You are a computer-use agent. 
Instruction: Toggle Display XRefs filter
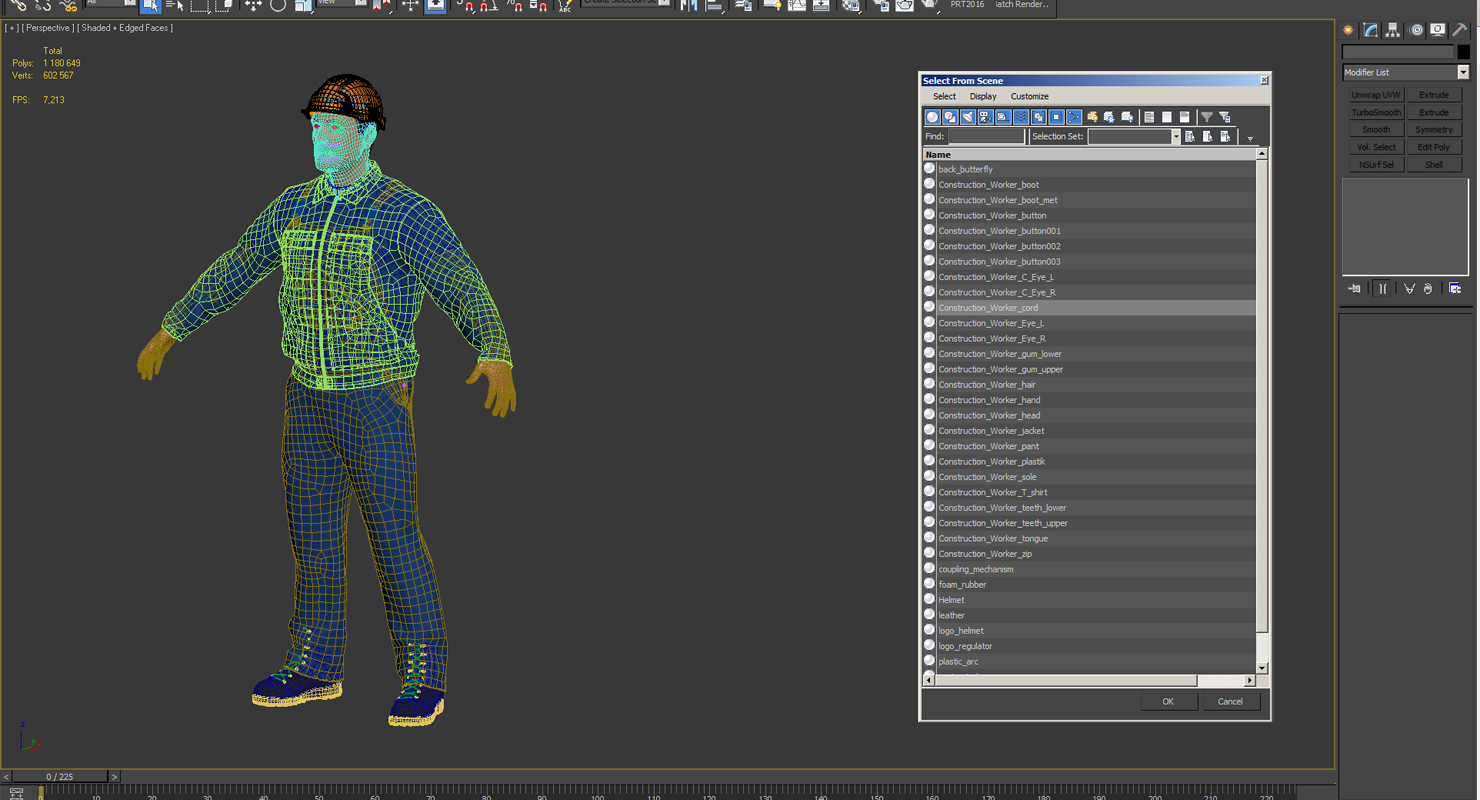(x=1056, y=117)
